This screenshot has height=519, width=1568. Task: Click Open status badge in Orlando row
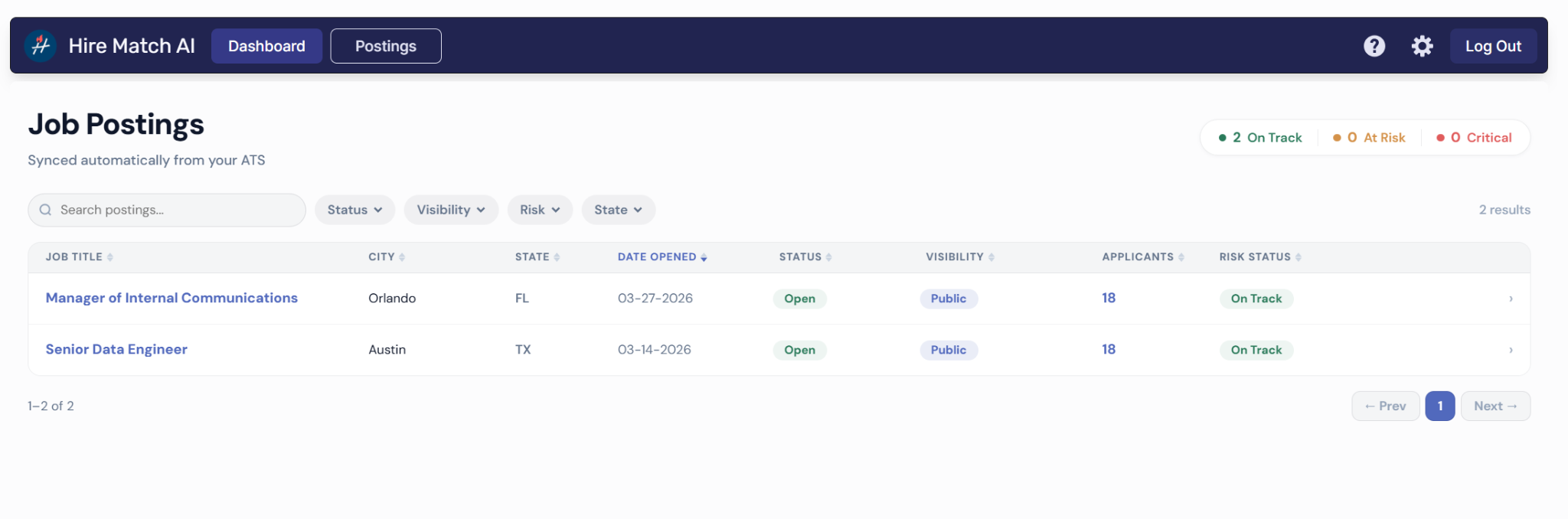point(799,299)
